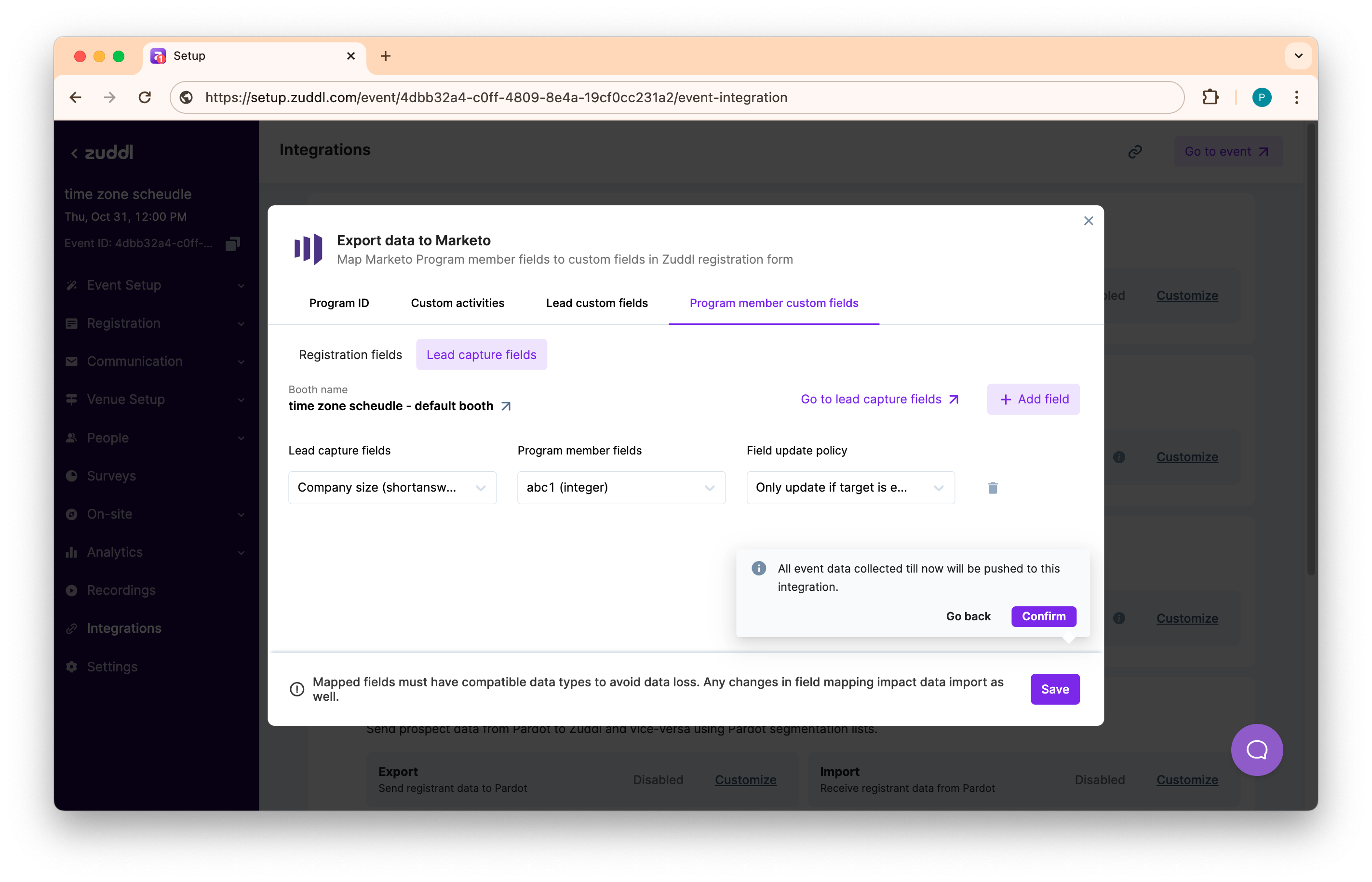1372x882 pixels.
Task: Click the browser extensions puzzle icon
Action: pos(1210,97)
